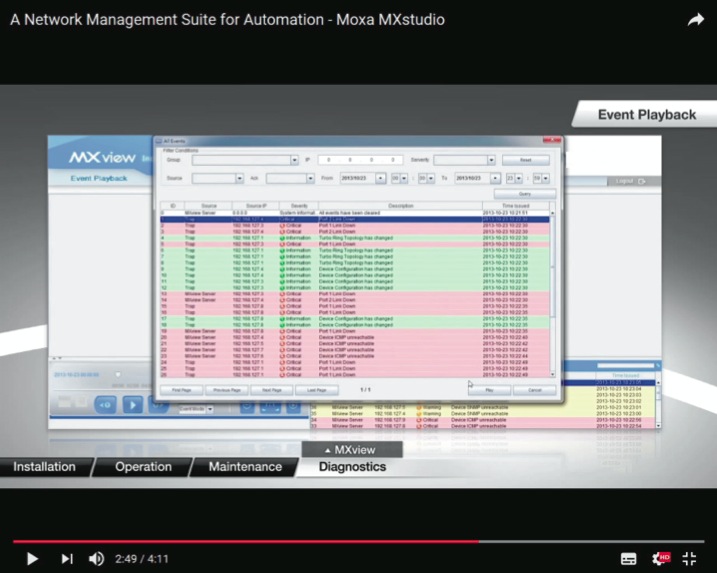The image size is (717, 573).
Task: Open the To minute dropdown showing 59
Action: coord(546,178)
